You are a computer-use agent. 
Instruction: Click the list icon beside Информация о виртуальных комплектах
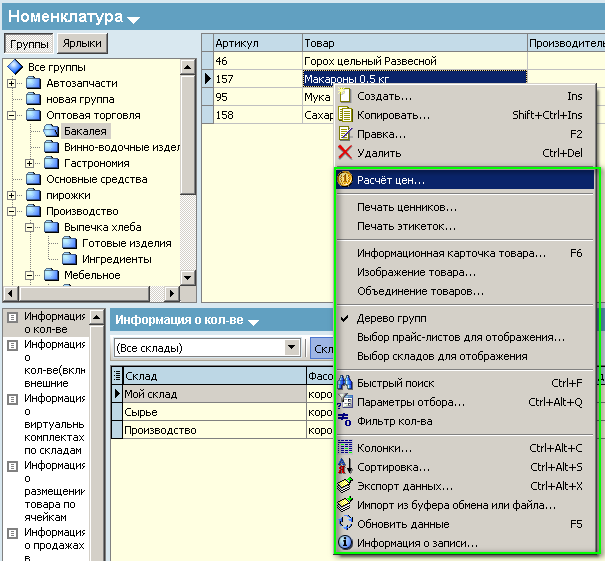pyautogui.click(x=12, y=399)
